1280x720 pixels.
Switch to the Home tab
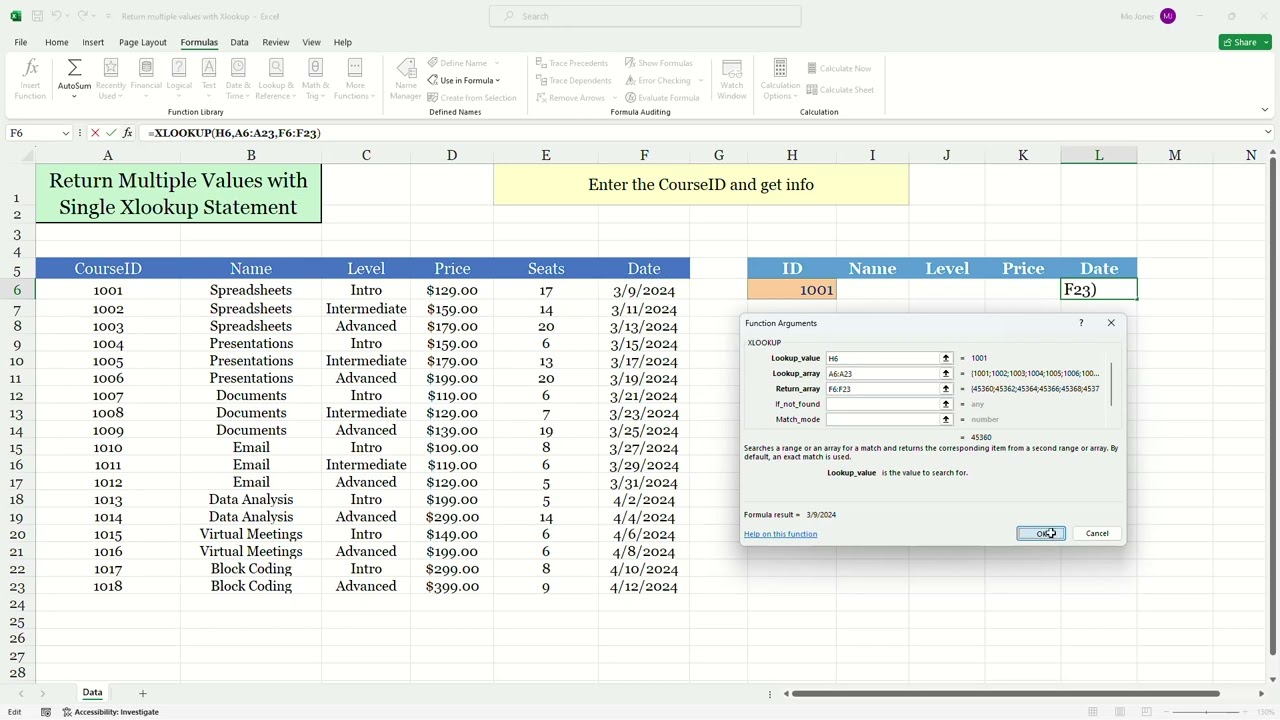[56, 42]
